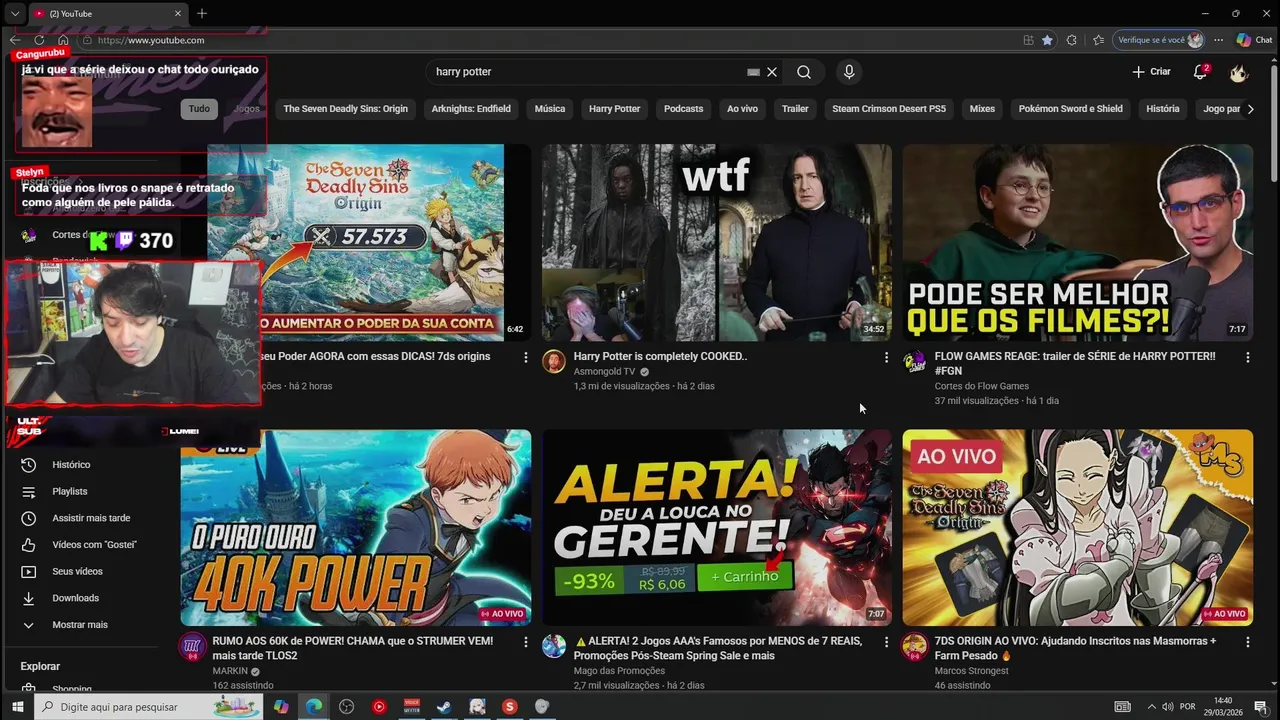Image resolution: width=1280 pixels, height=720 pixels.
Task: Select the Tudo filter chip
Action: [x=199, y=109]
